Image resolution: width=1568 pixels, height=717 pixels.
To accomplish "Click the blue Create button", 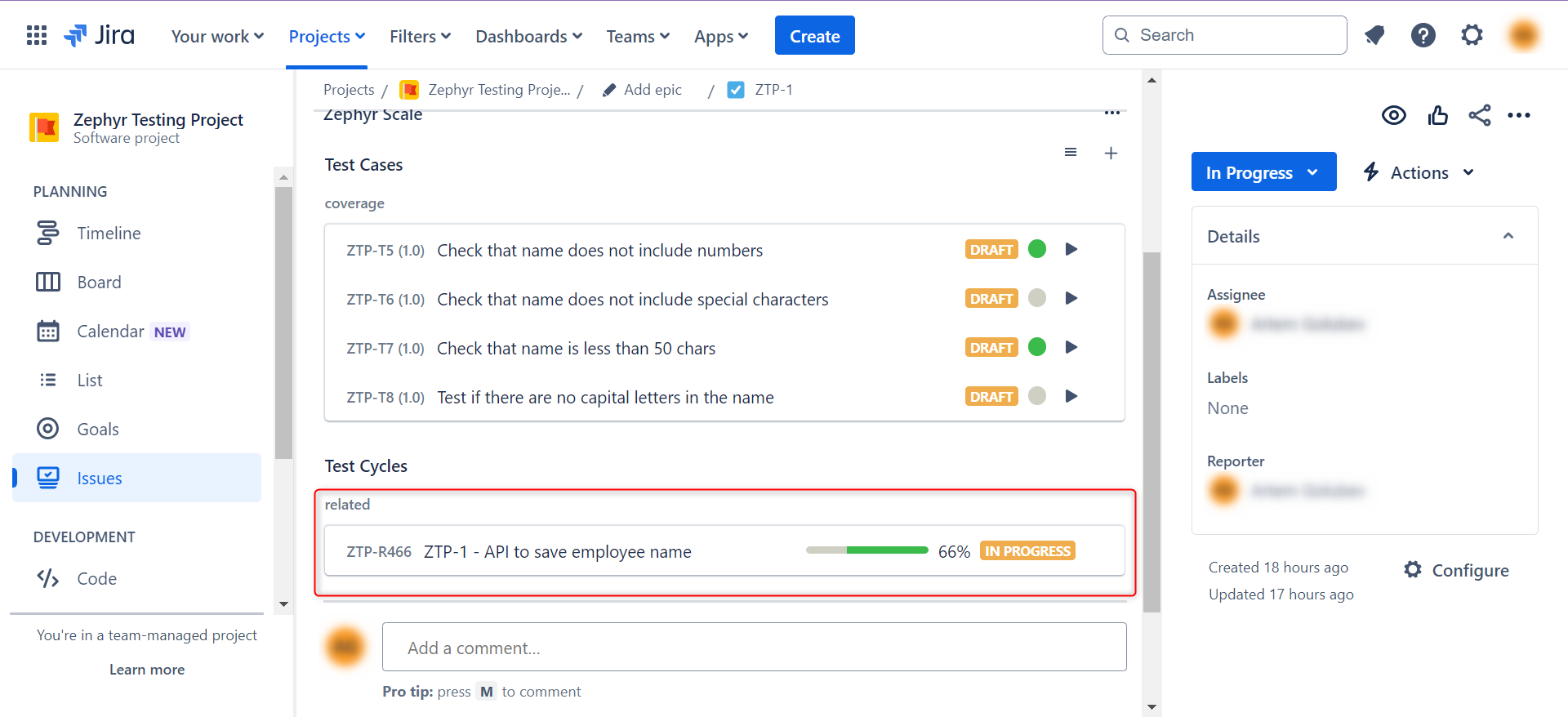I will click(x=814, y=36).
